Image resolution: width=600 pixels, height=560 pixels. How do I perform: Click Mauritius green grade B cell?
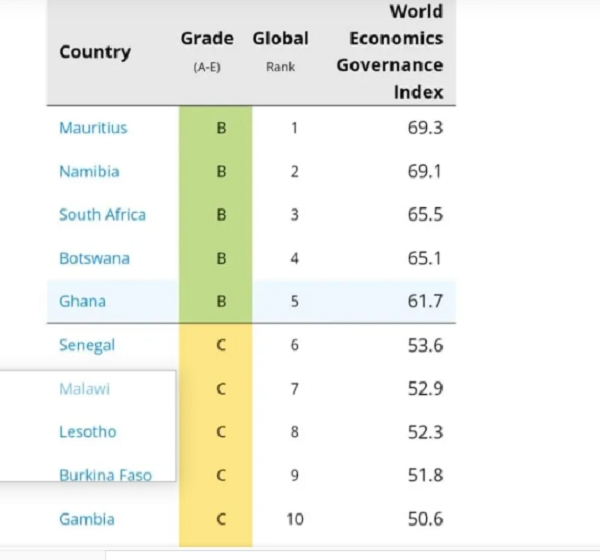pos(221,128)
